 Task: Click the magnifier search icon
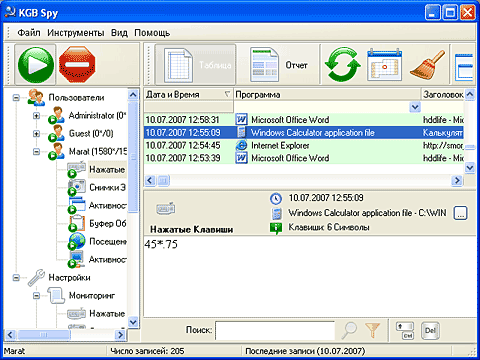(350, 330)
